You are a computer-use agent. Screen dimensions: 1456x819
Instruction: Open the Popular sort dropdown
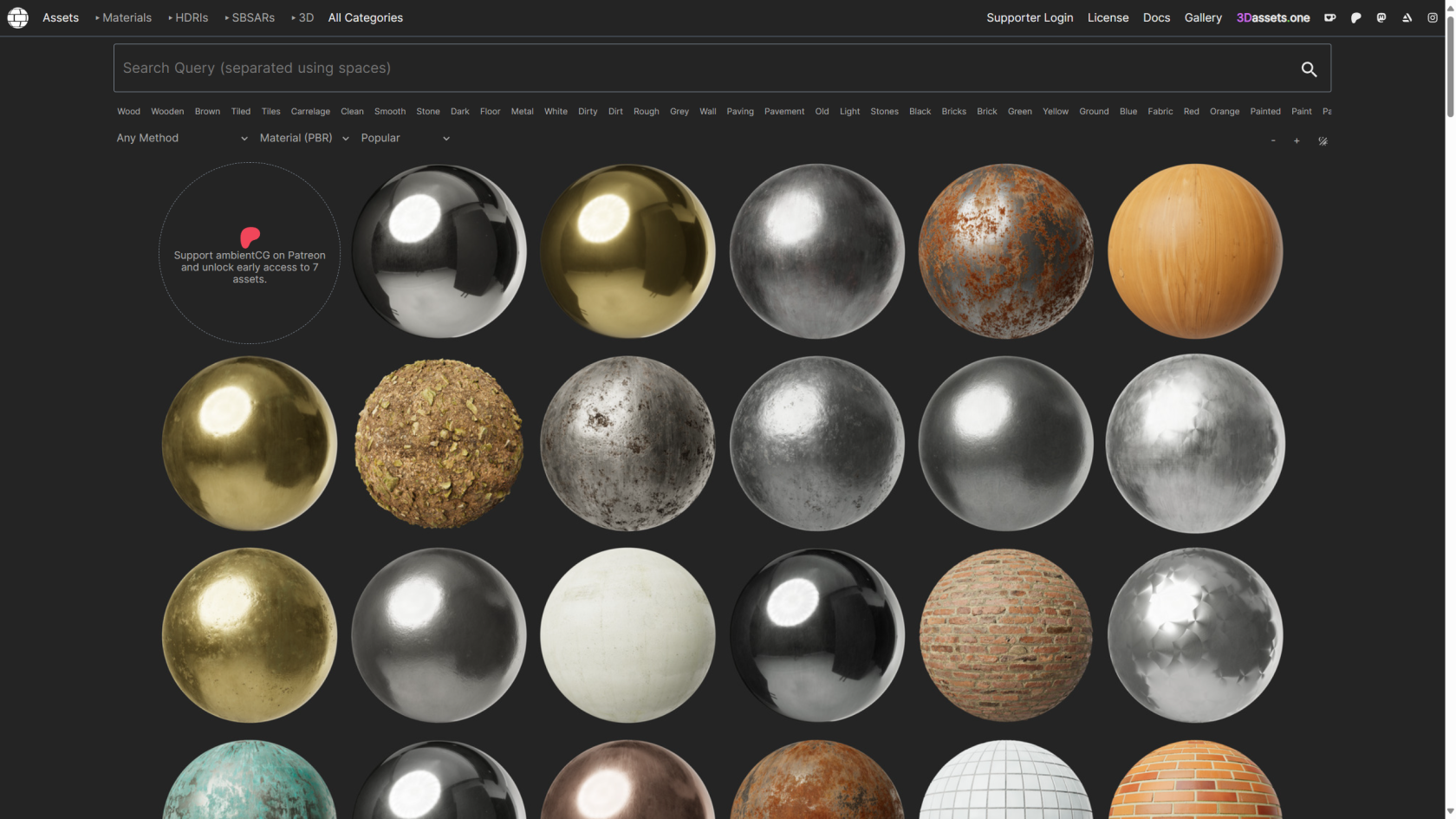coord(405,138)
